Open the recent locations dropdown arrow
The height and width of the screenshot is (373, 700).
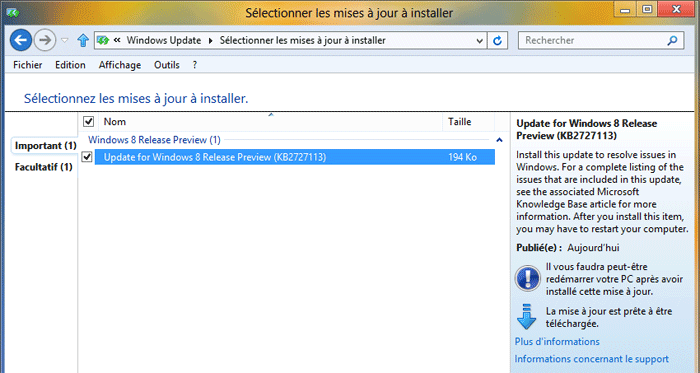(65, 41)
